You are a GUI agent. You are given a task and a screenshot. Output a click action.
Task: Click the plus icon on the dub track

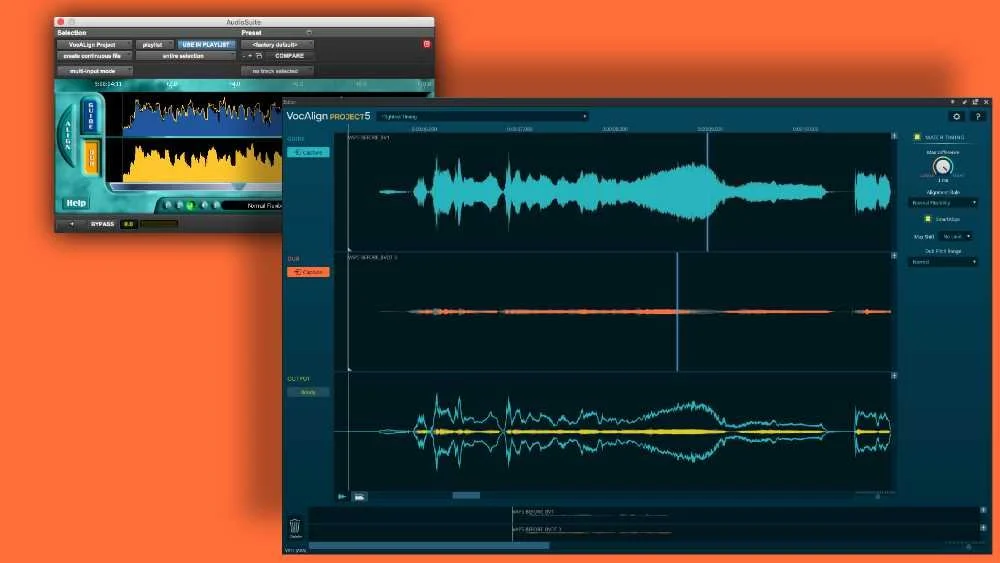894,256
